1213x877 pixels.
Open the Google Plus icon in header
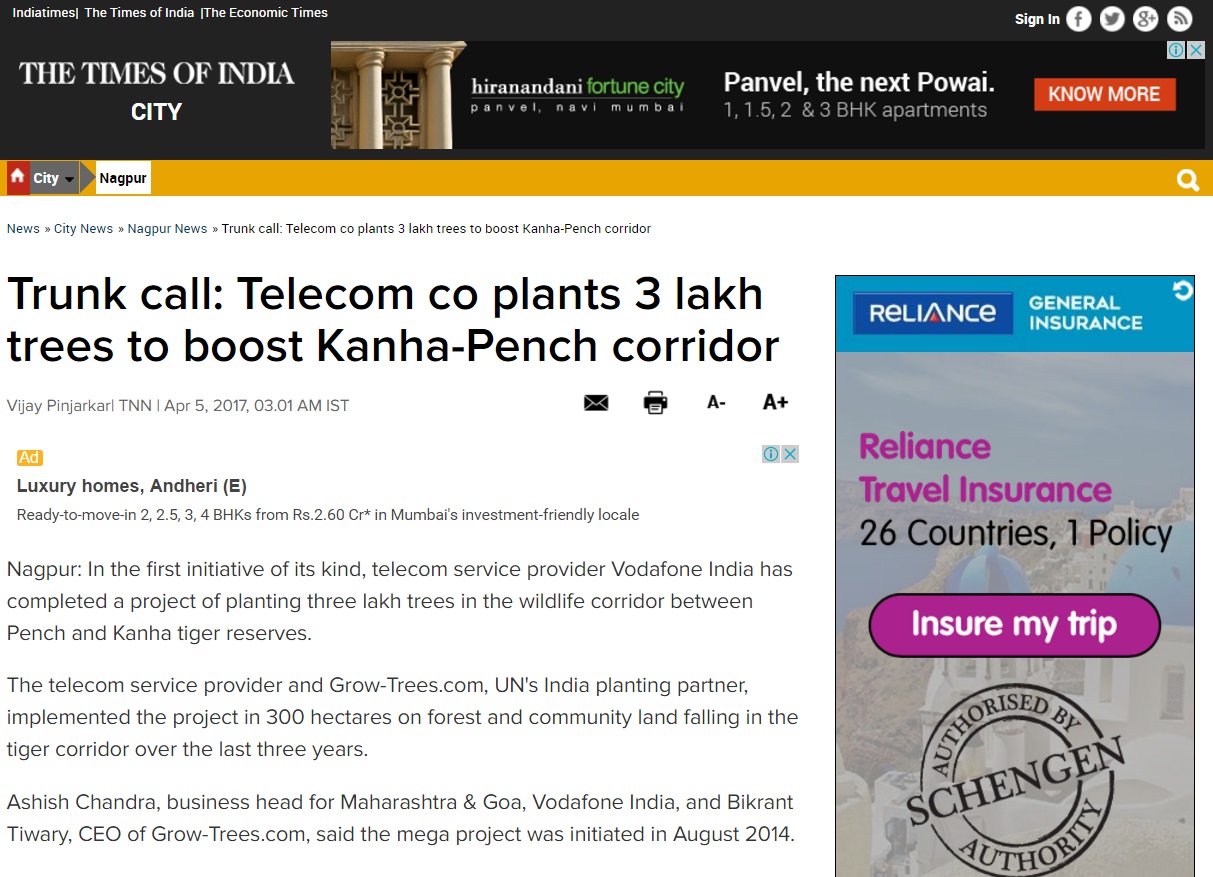tap(1146, 19)
